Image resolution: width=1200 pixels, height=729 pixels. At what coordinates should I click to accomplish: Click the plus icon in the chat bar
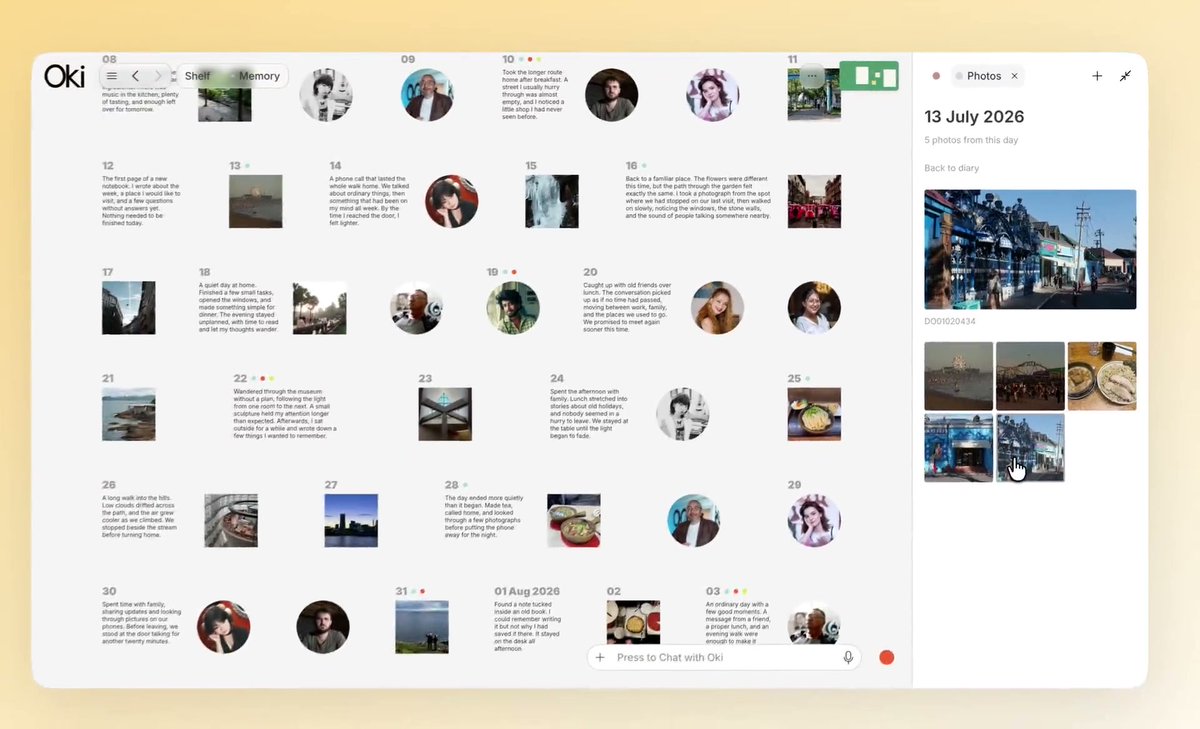[600, 657]
